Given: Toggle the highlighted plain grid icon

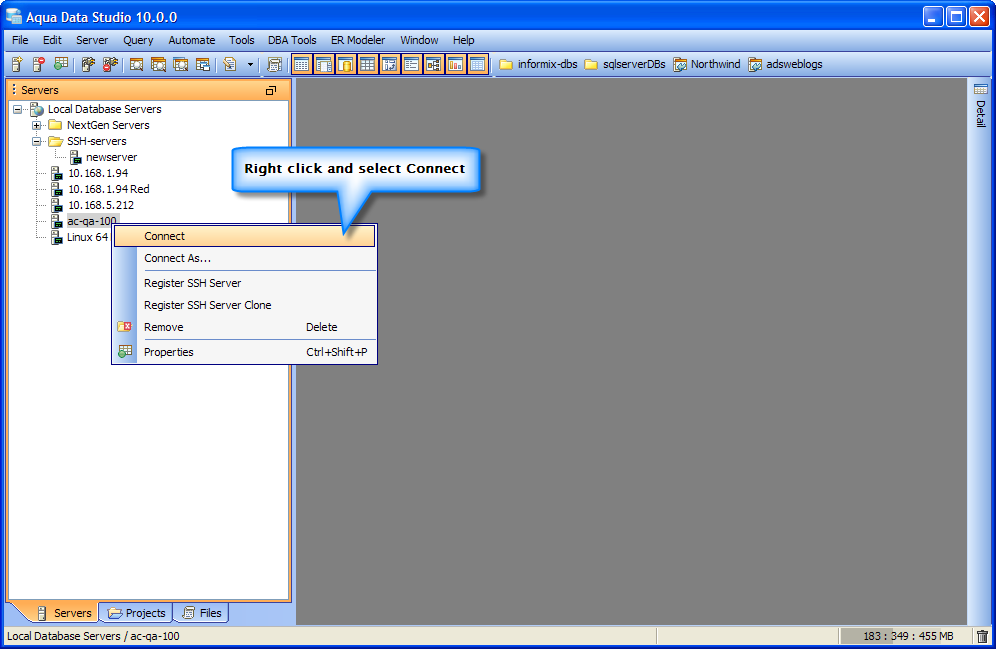Looking at the screenshot, I should click(x=368, y=64).
